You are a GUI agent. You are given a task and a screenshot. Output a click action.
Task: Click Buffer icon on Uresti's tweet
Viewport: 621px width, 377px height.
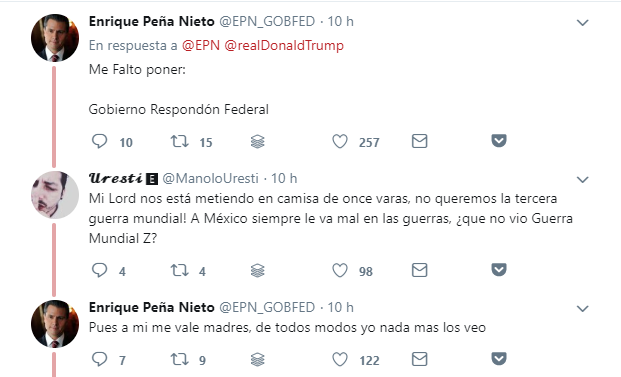[x=257, y=270]
